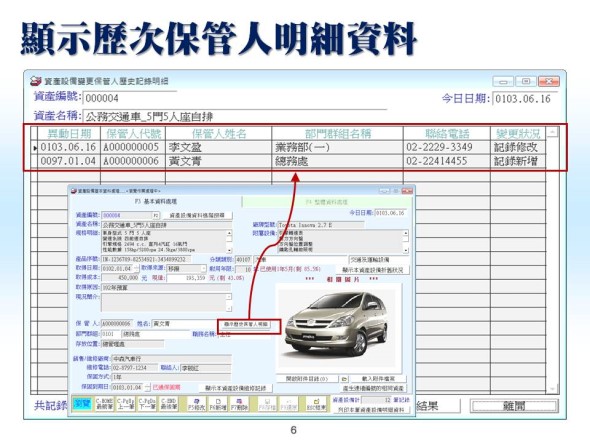Screen dimensions: 590x443
Task: Switch to the F4 tab in asset window
Action: [327, 202]
